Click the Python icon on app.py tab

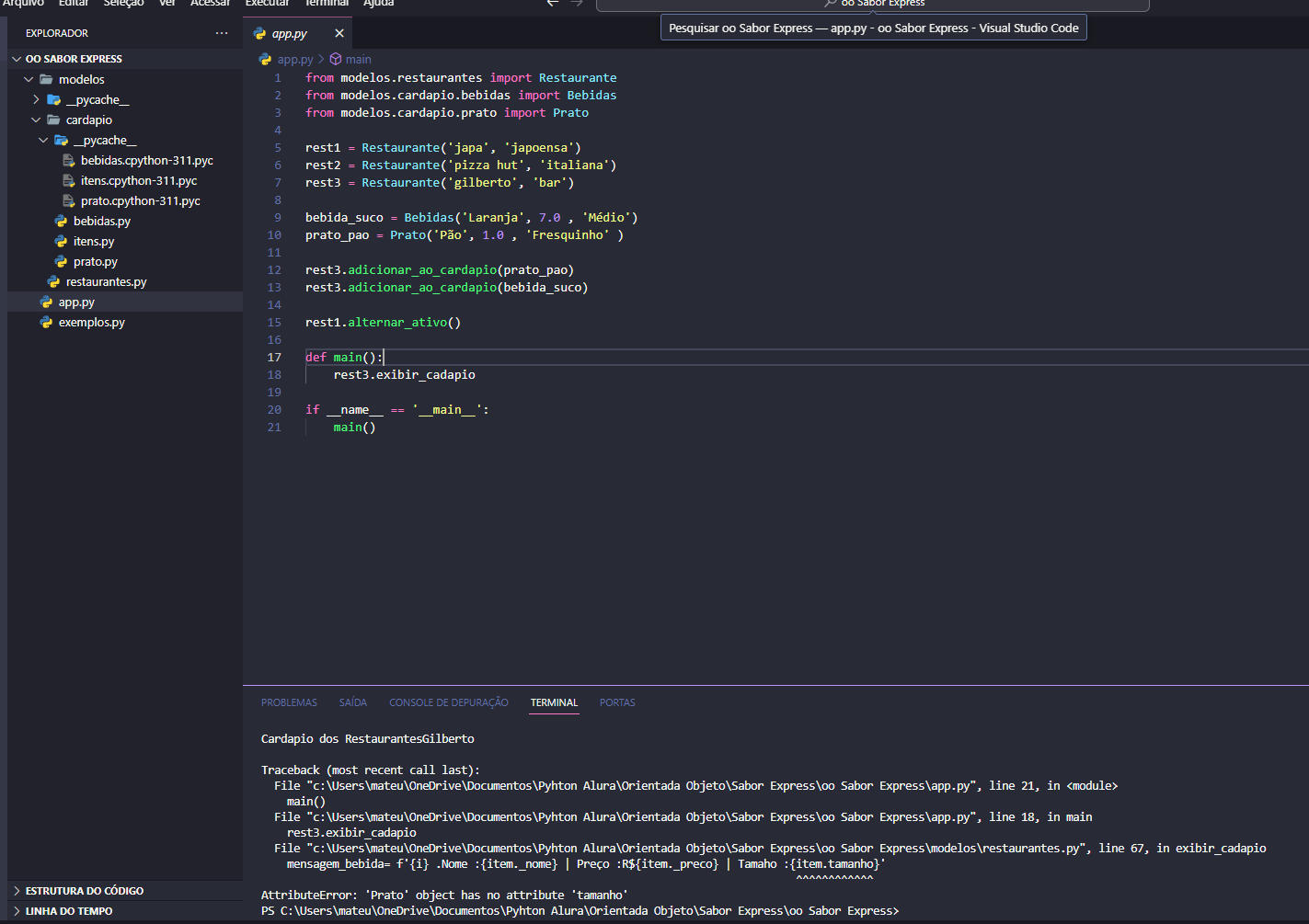point(259,33)
